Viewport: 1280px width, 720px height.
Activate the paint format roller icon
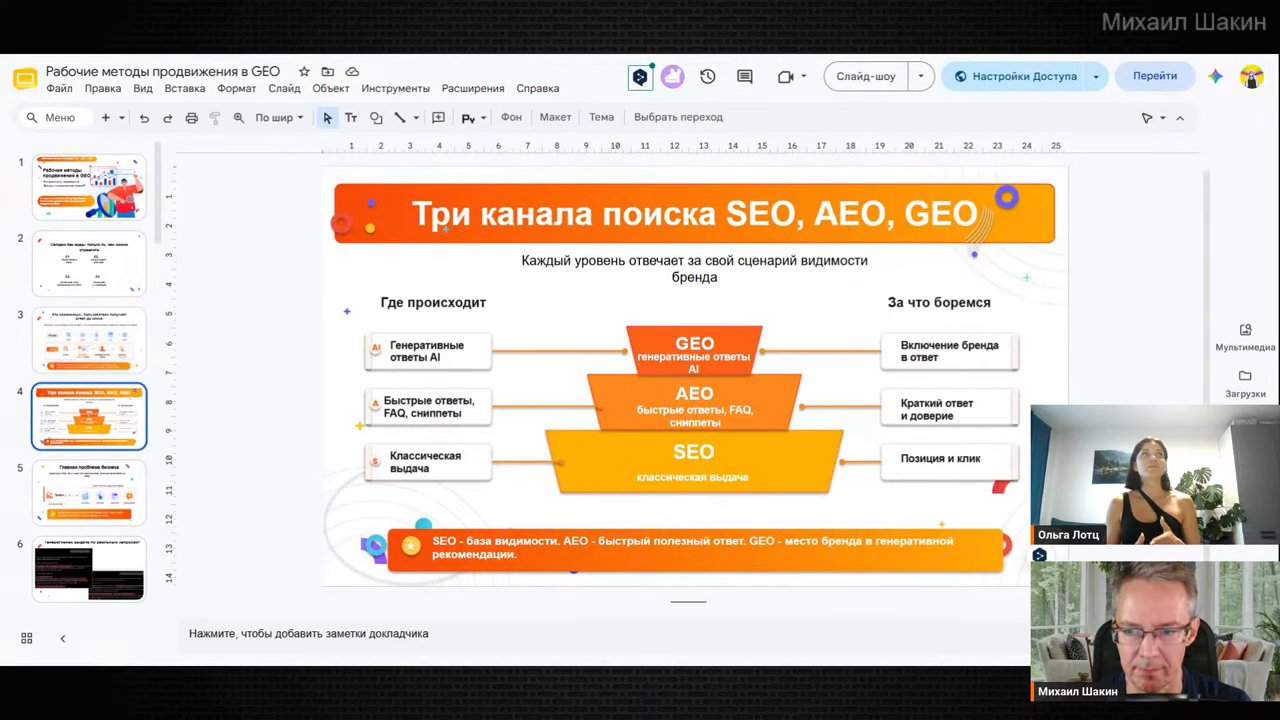(214, 118)
